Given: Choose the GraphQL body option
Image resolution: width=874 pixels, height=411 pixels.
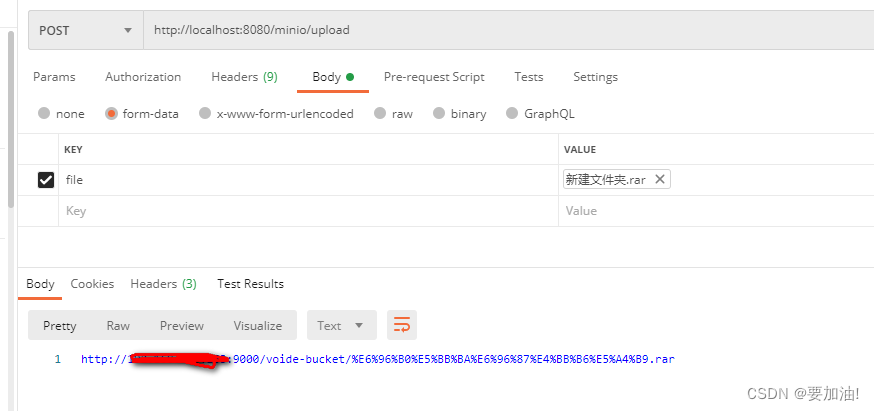Looking at the screenshot, I should [512, 114].
